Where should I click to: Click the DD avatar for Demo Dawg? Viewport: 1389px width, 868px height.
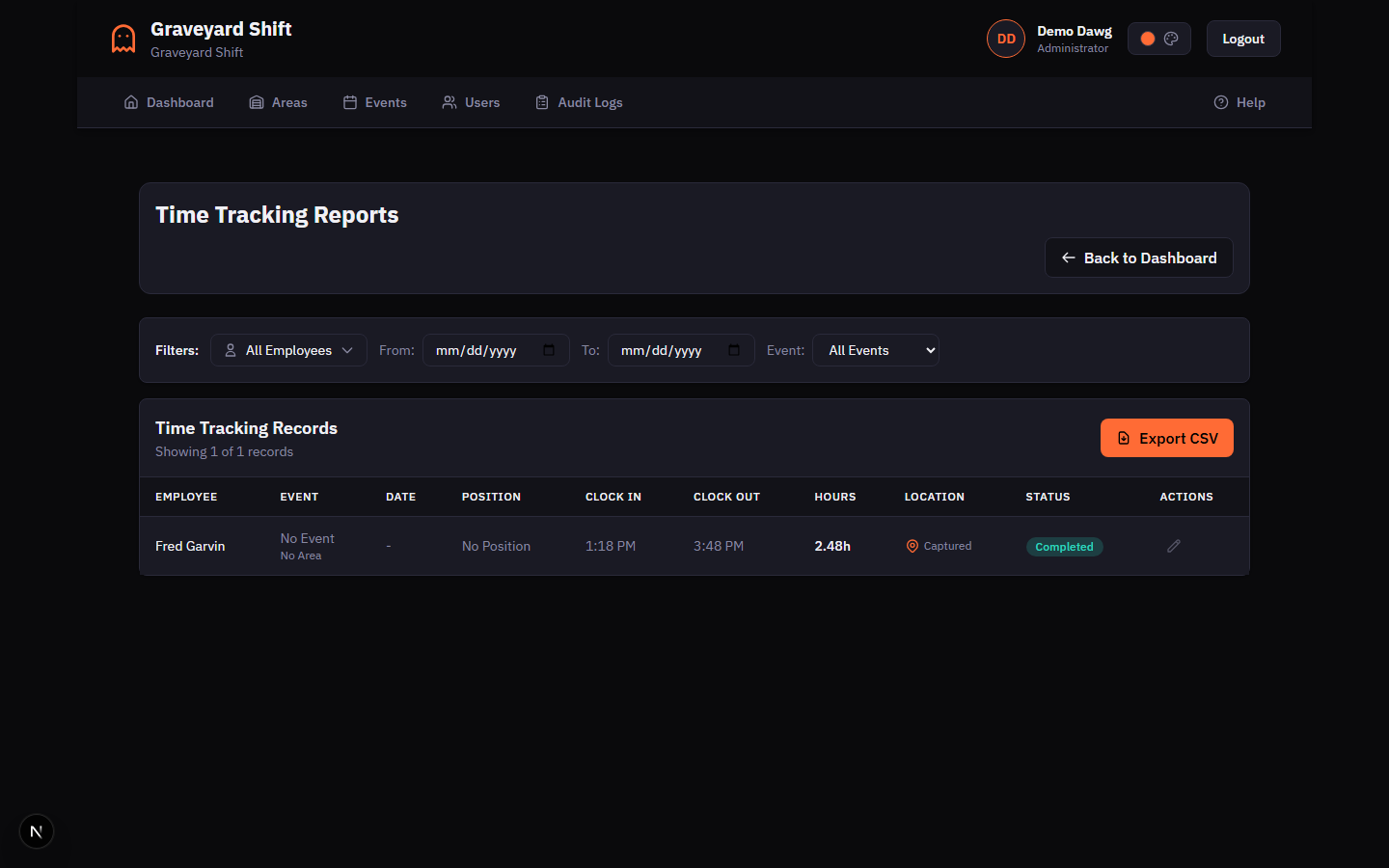tap(1006, 39)
